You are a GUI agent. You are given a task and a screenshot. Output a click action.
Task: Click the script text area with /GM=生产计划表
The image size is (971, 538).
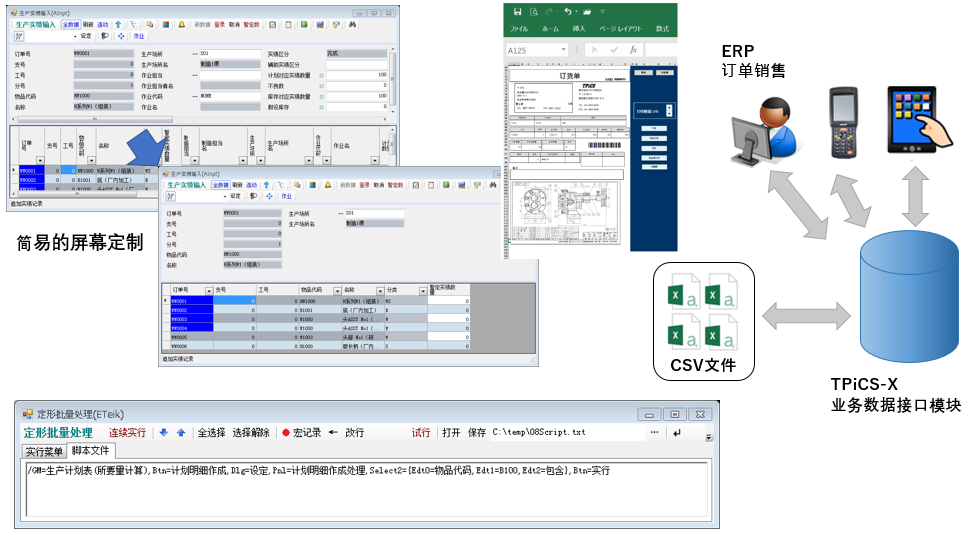367,489
